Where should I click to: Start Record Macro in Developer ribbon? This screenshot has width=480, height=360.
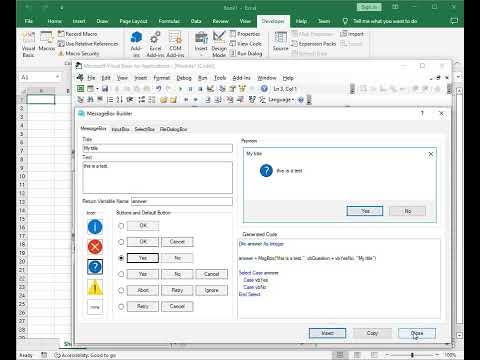78,34
